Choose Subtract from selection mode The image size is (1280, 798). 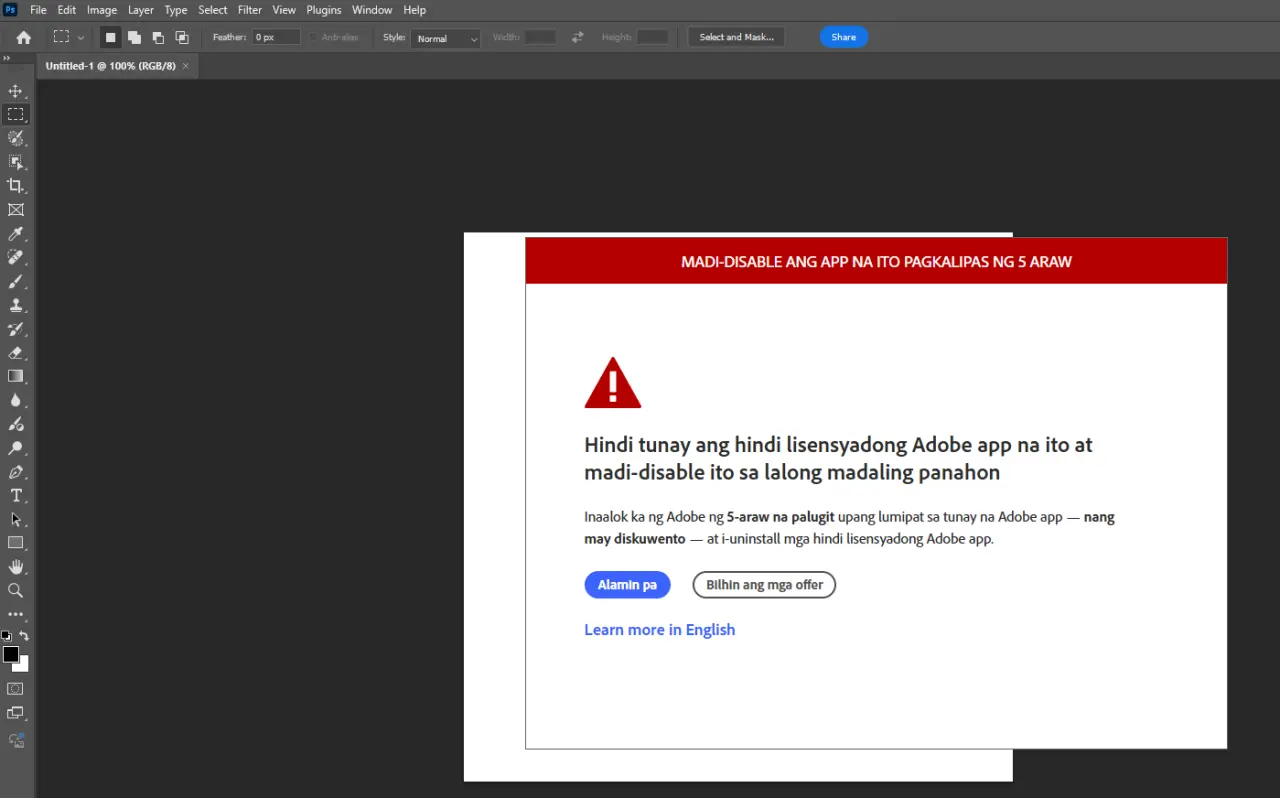(x=158, y=37)
